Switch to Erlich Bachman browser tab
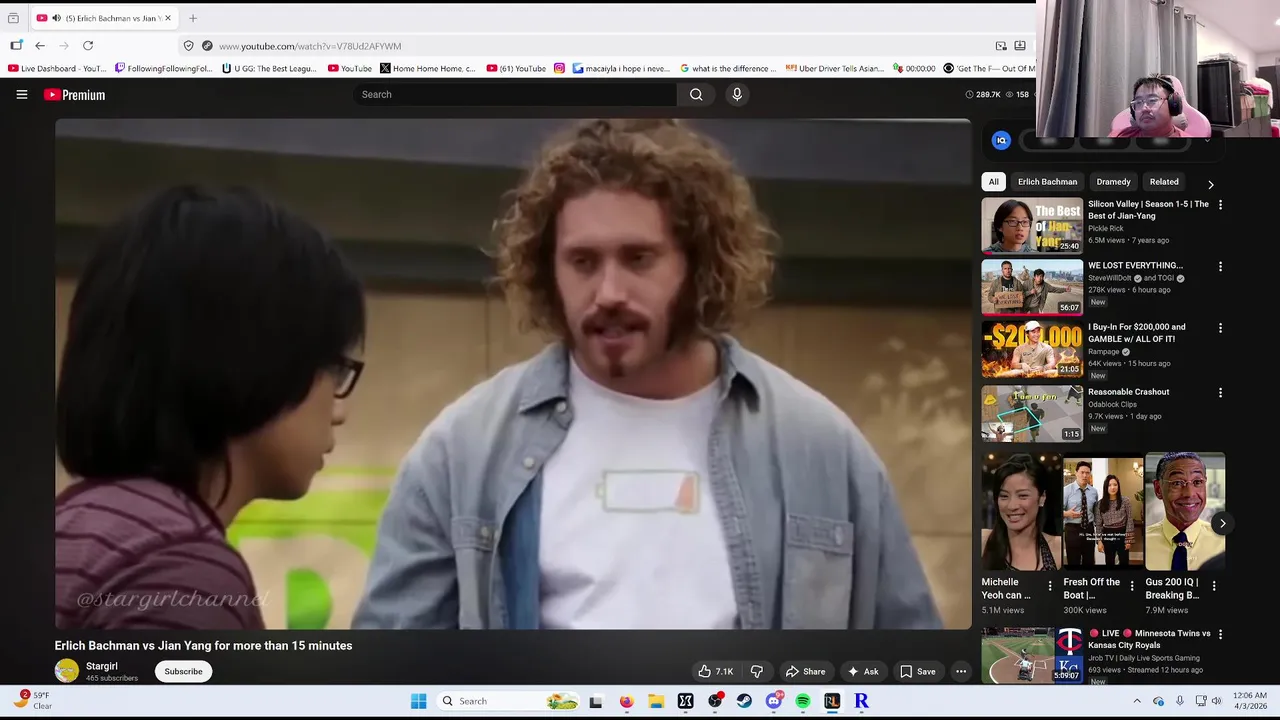 coord(103,18)
